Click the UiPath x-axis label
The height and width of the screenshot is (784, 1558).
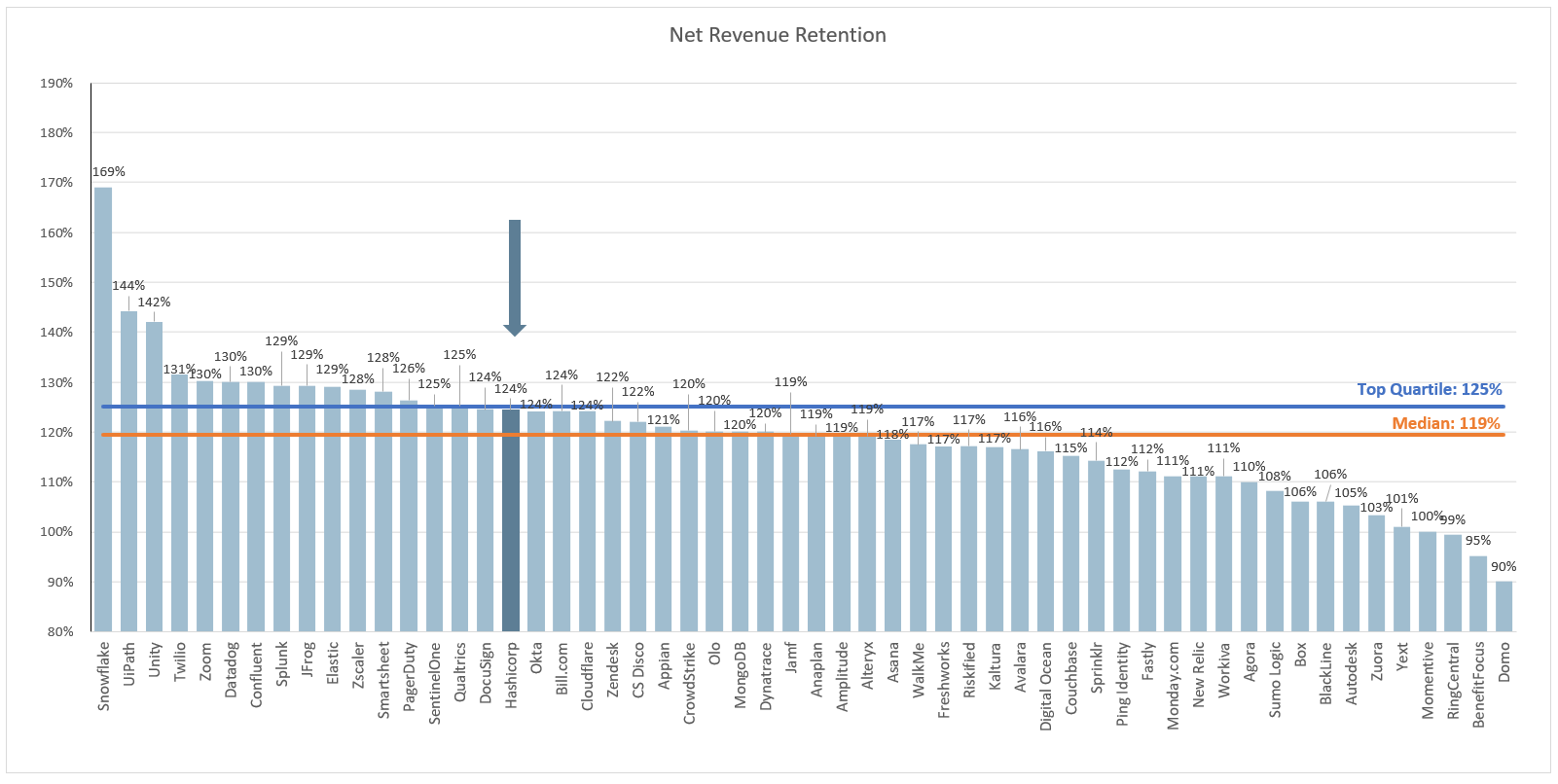(128, 664)
